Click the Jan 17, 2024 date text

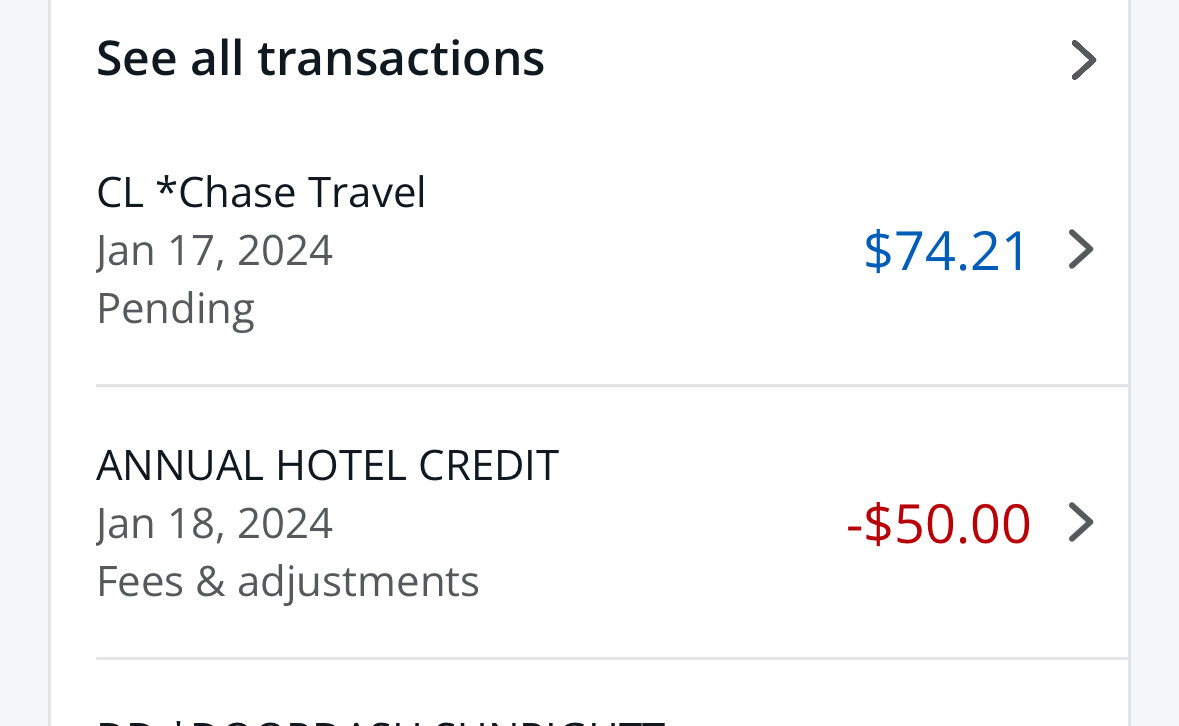pos(214,250)
